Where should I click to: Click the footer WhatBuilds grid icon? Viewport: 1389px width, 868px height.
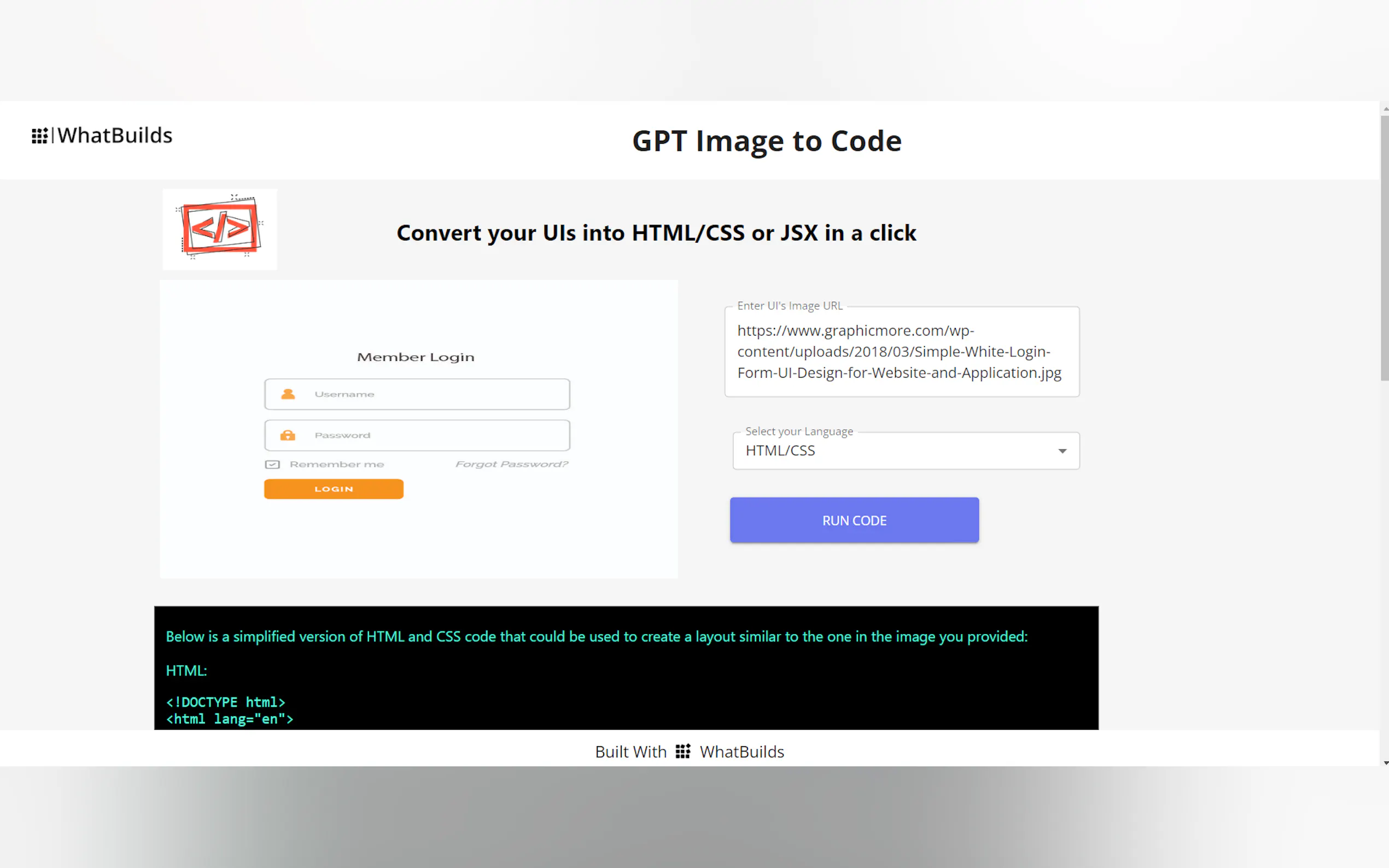point(682,751)
